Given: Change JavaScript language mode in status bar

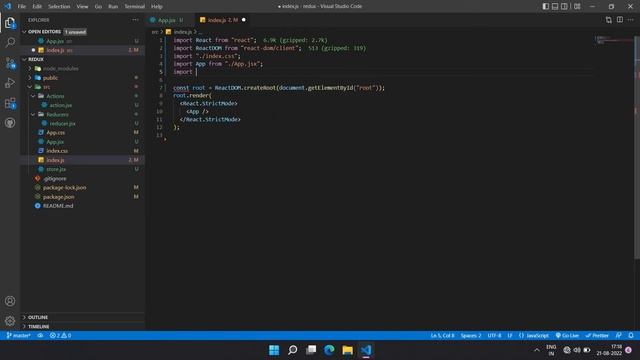Looking at the screenshot, I should [x=534, y=336].
